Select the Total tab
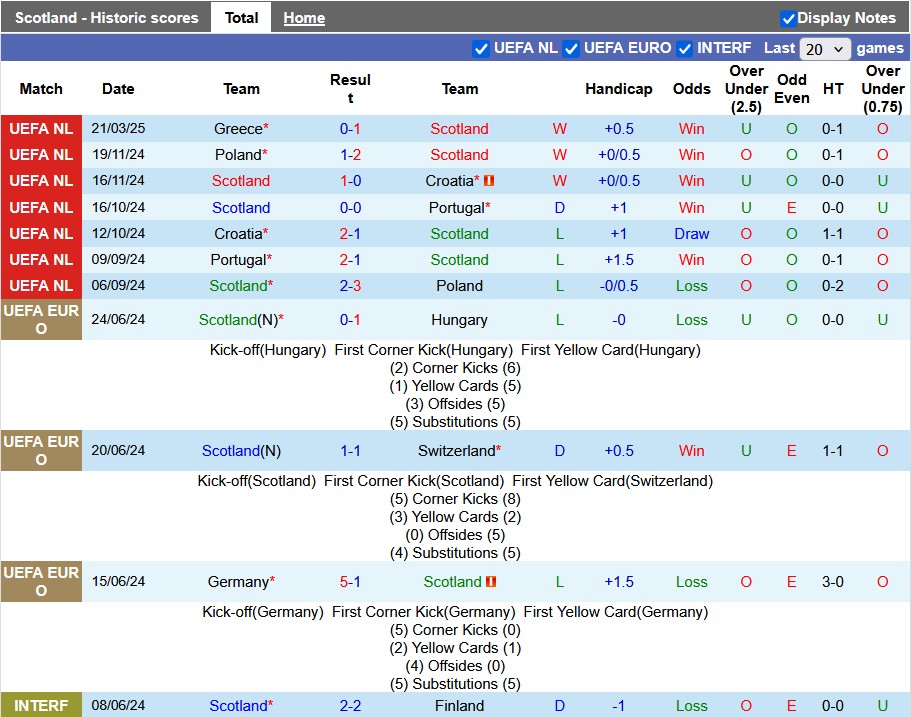911x717 pixels. pyautogui.click(x=241, y=18)
